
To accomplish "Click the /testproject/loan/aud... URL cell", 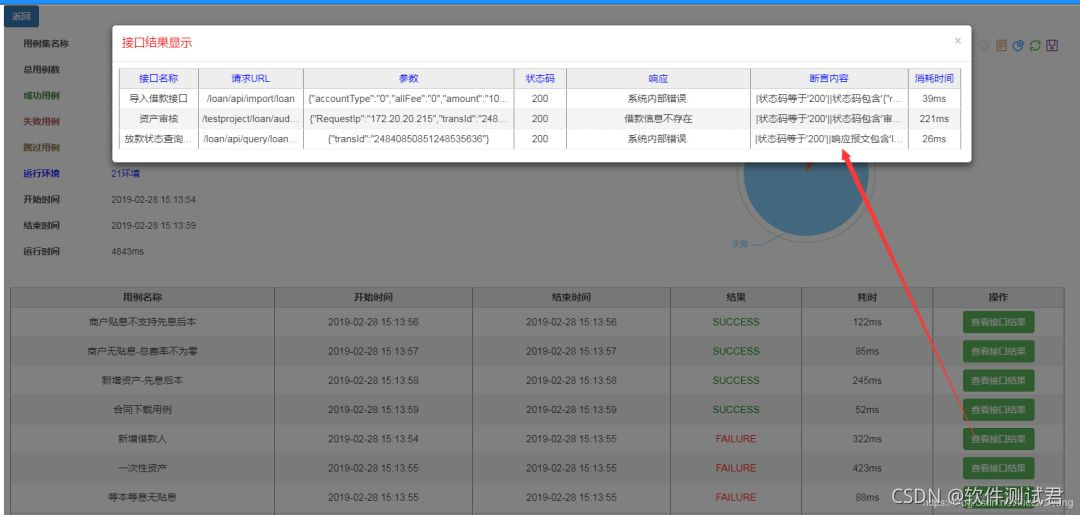I will point(251,118).
